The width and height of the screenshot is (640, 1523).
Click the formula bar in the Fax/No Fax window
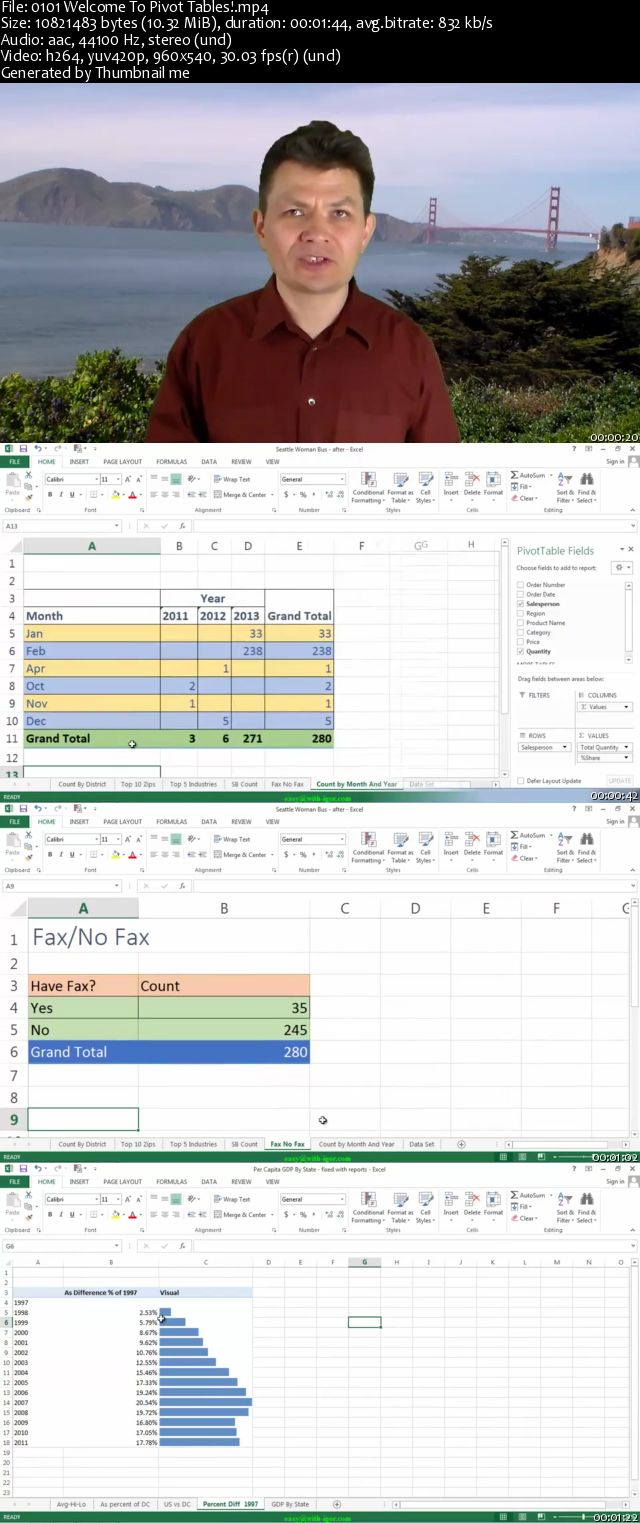pyautogui.click(x=415, y=886)
